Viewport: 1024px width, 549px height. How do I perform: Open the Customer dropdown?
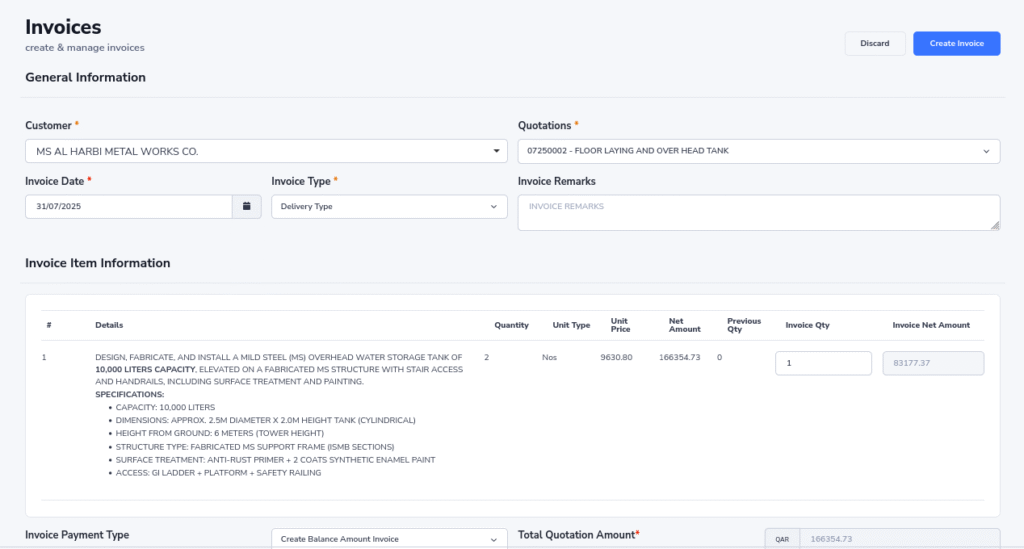coord(266,151)
